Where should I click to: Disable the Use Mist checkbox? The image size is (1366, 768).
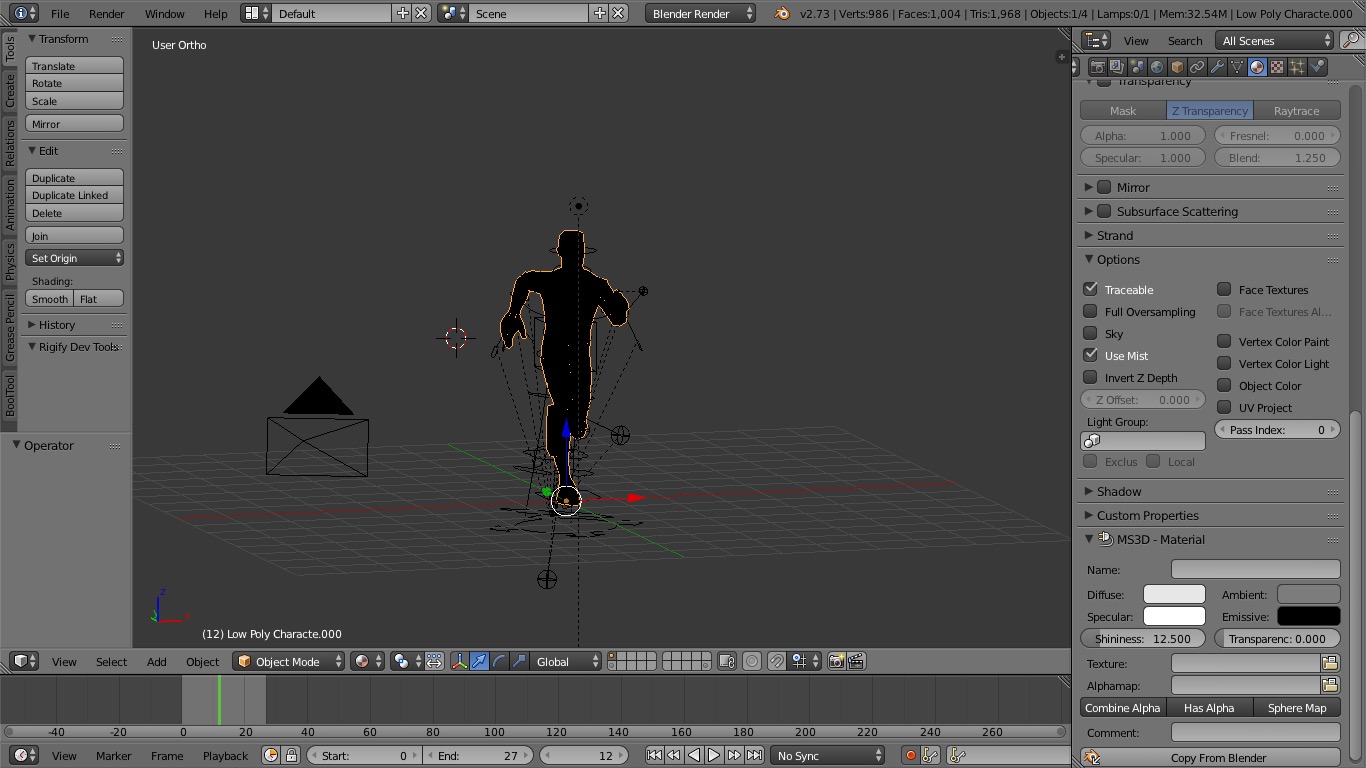(x=1091, y=355)
